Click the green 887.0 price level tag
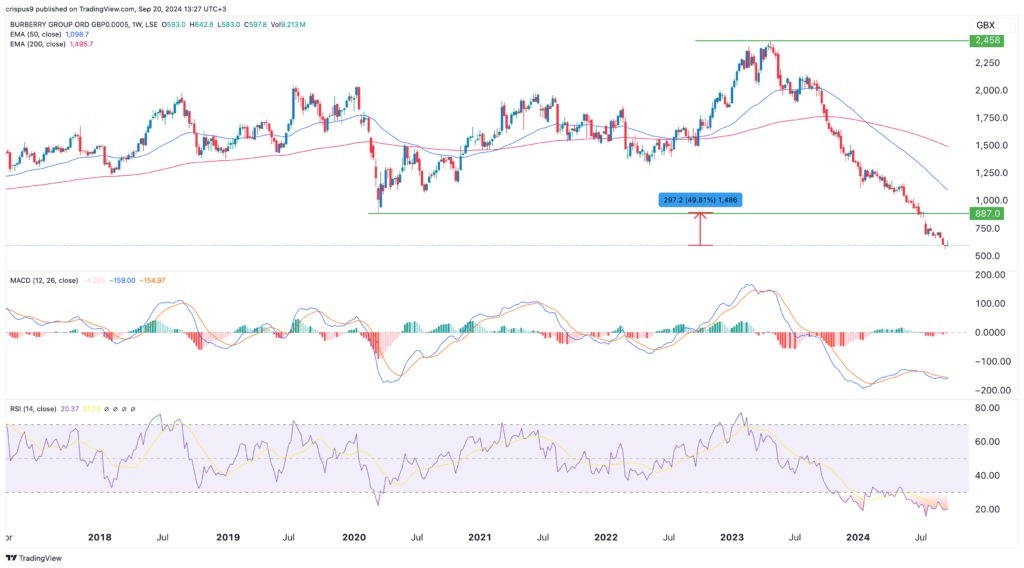Screen dimensions: 1024x568 coord(987,214)
